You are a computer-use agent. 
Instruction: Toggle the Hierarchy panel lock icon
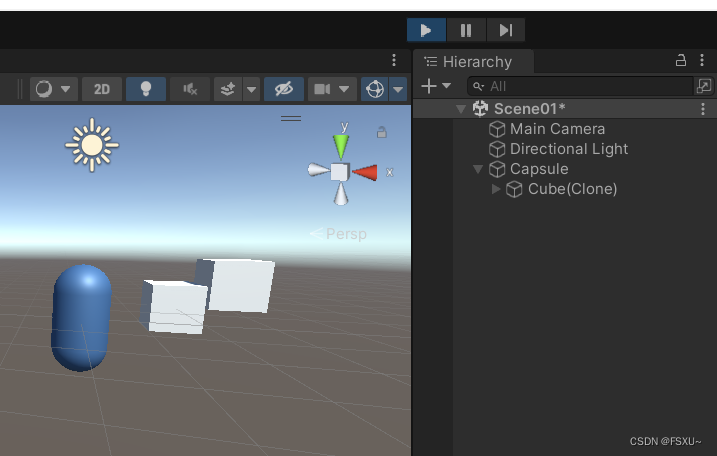681,60
